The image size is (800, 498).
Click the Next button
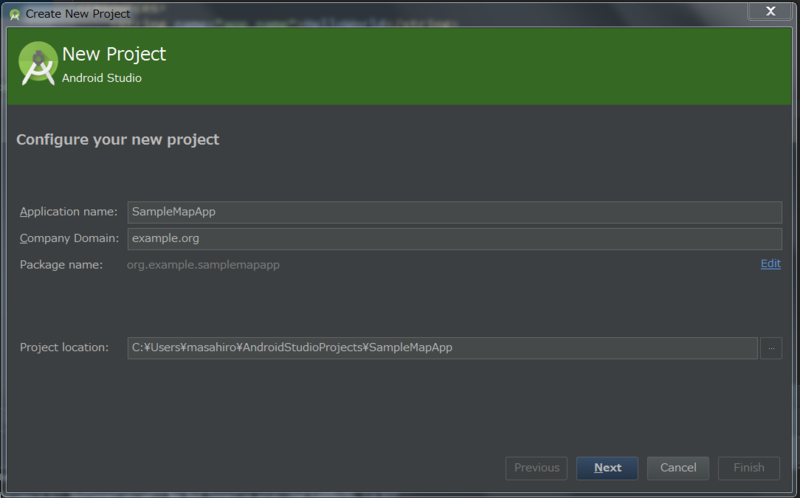pos(607,468)
